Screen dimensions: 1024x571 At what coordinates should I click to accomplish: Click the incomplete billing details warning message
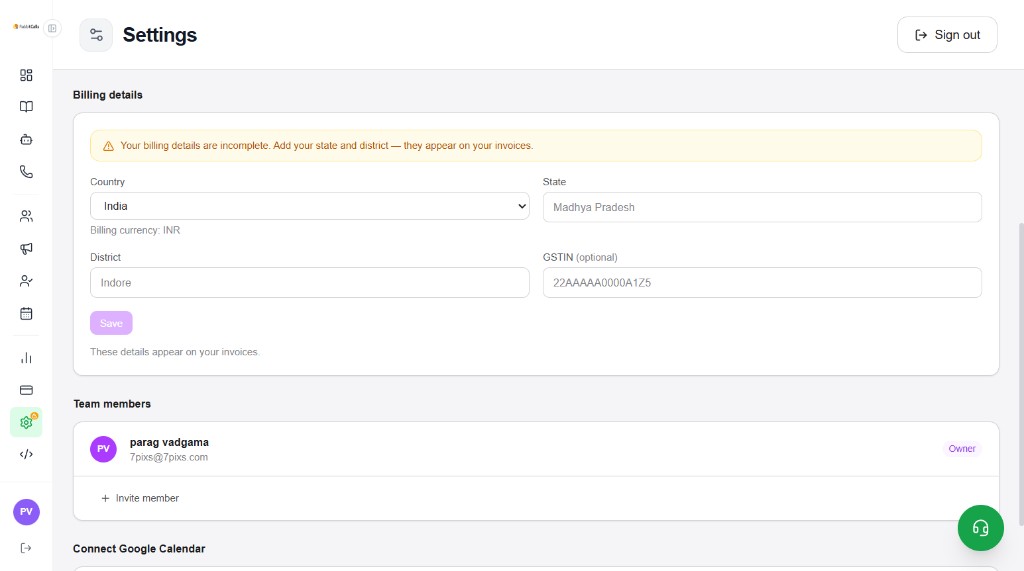[x=327, y=146]
